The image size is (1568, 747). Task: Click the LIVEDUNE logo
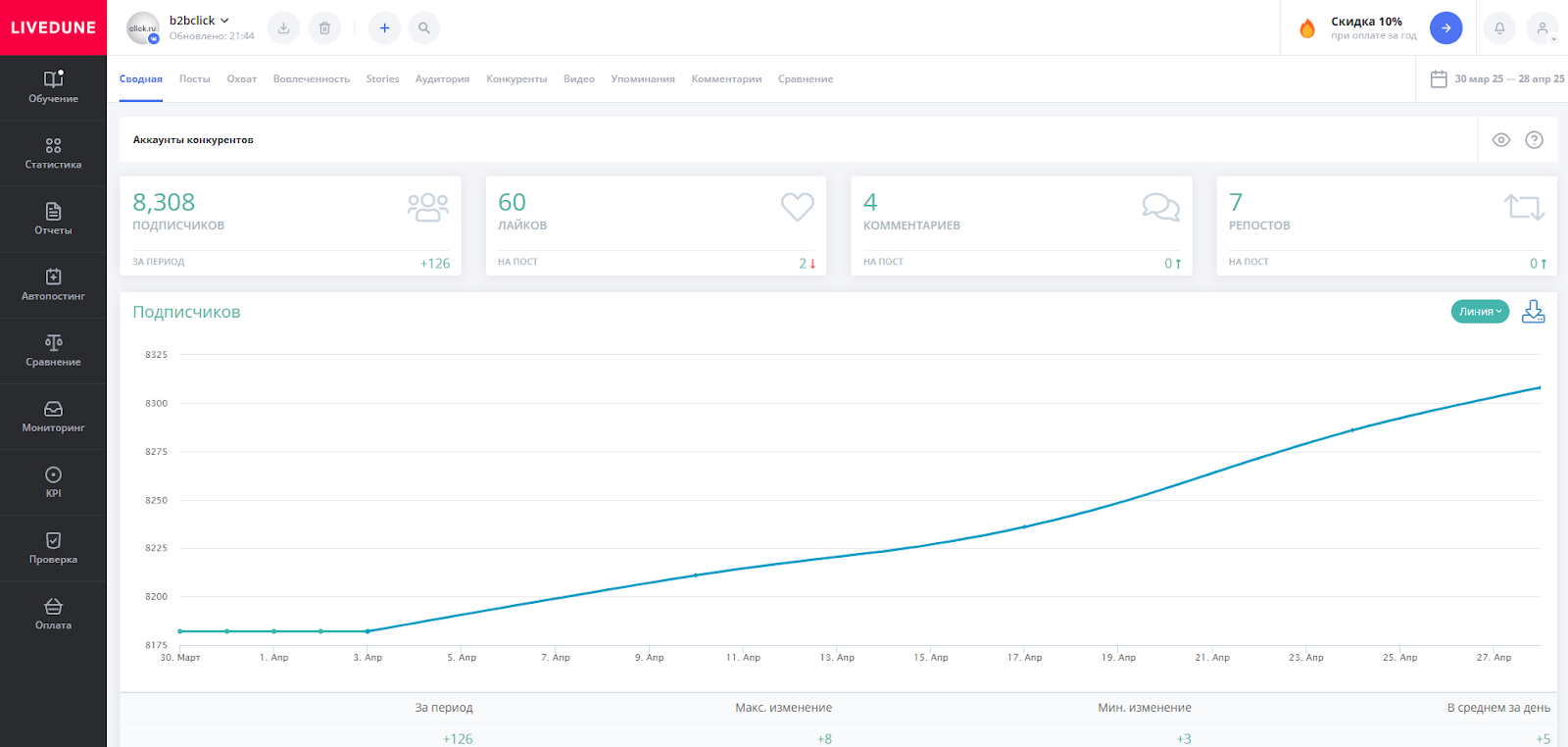53,27
